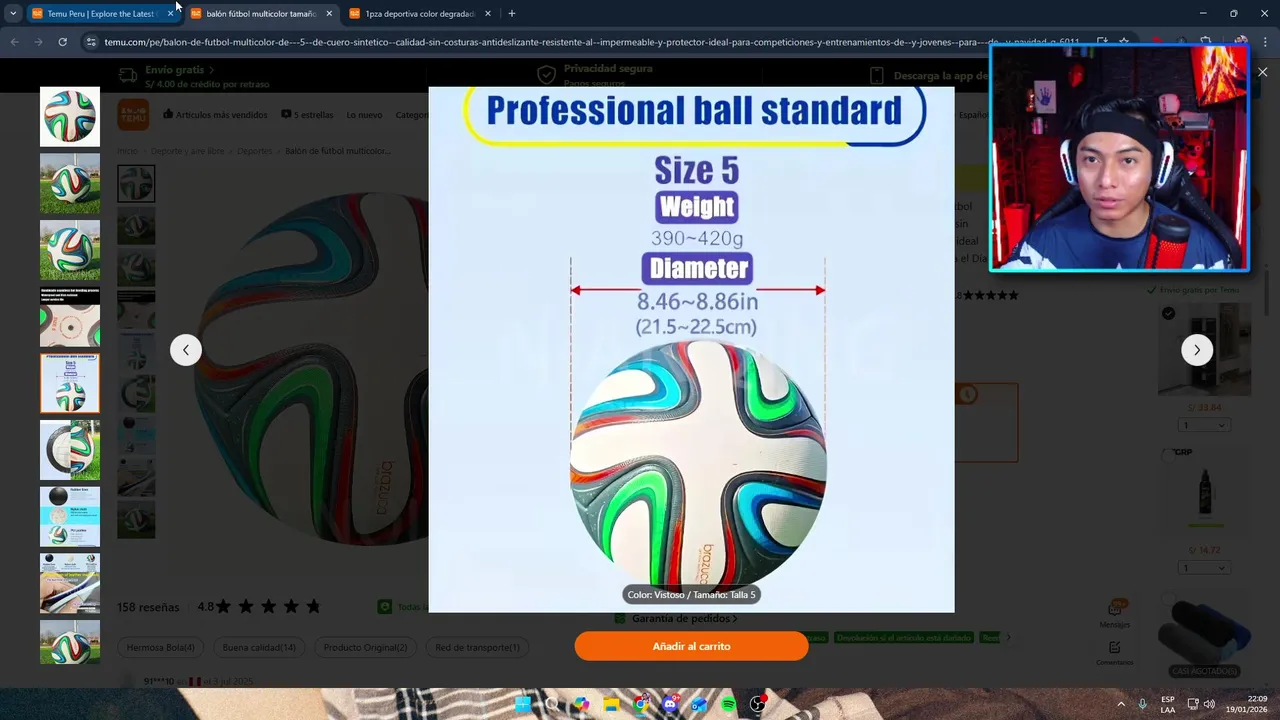Image resolution: width=1280 pixels, height=720 pixels.
Task: Show hidden system tray icons chevron
Action: click(1120, 704)
